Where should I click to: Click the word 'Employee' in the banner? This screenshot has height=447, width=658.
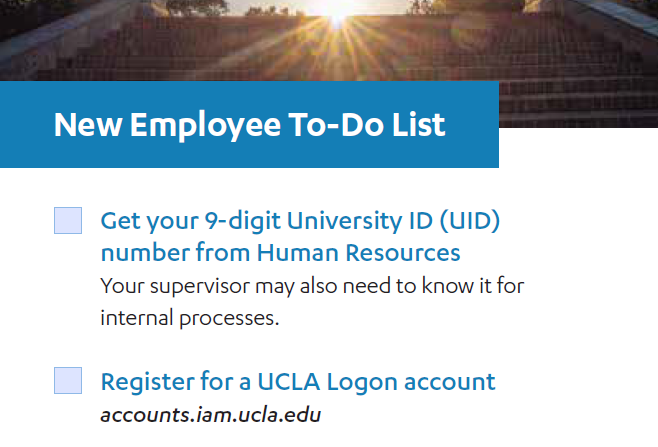click(x=205, y=125)
